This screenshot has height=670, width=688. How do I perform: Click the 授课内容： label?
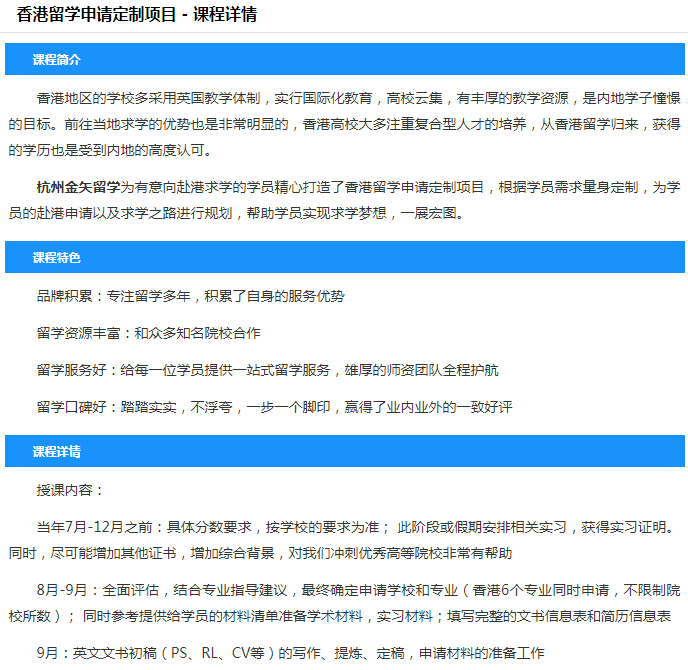[71, 490]
